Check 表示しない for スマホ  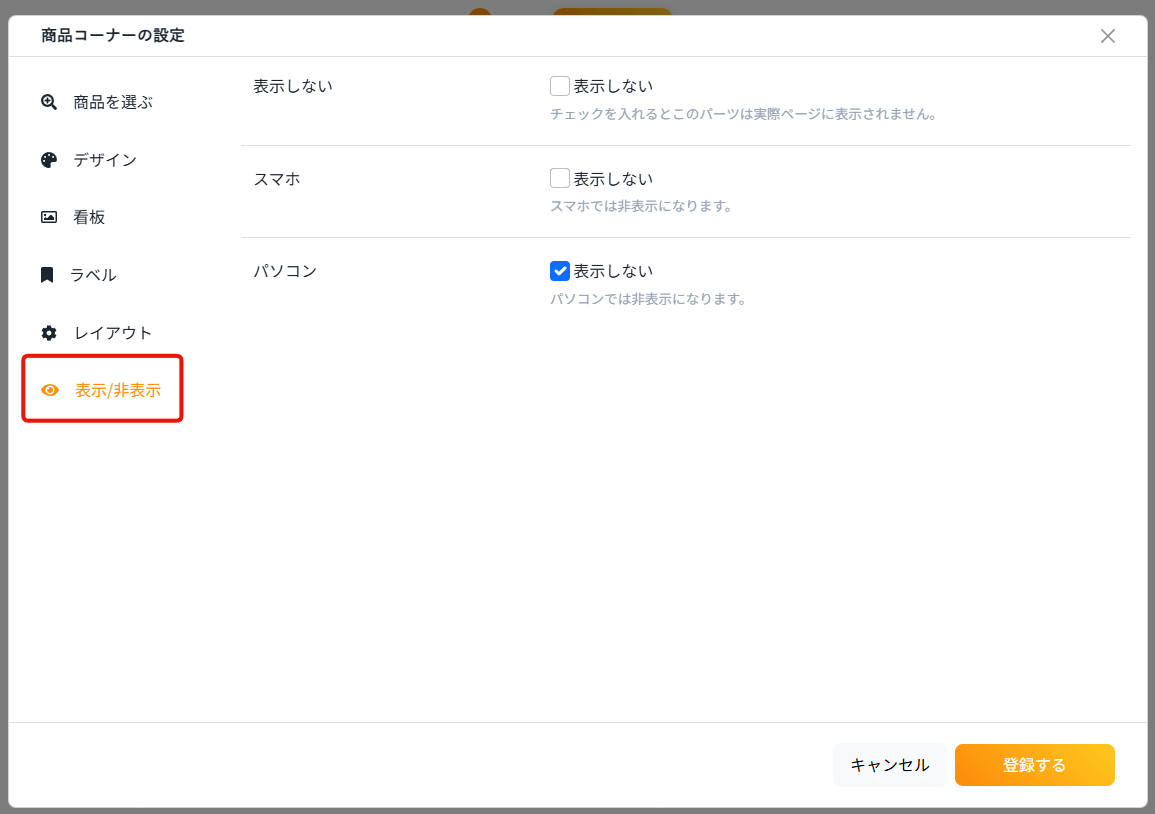click(560, 178)
